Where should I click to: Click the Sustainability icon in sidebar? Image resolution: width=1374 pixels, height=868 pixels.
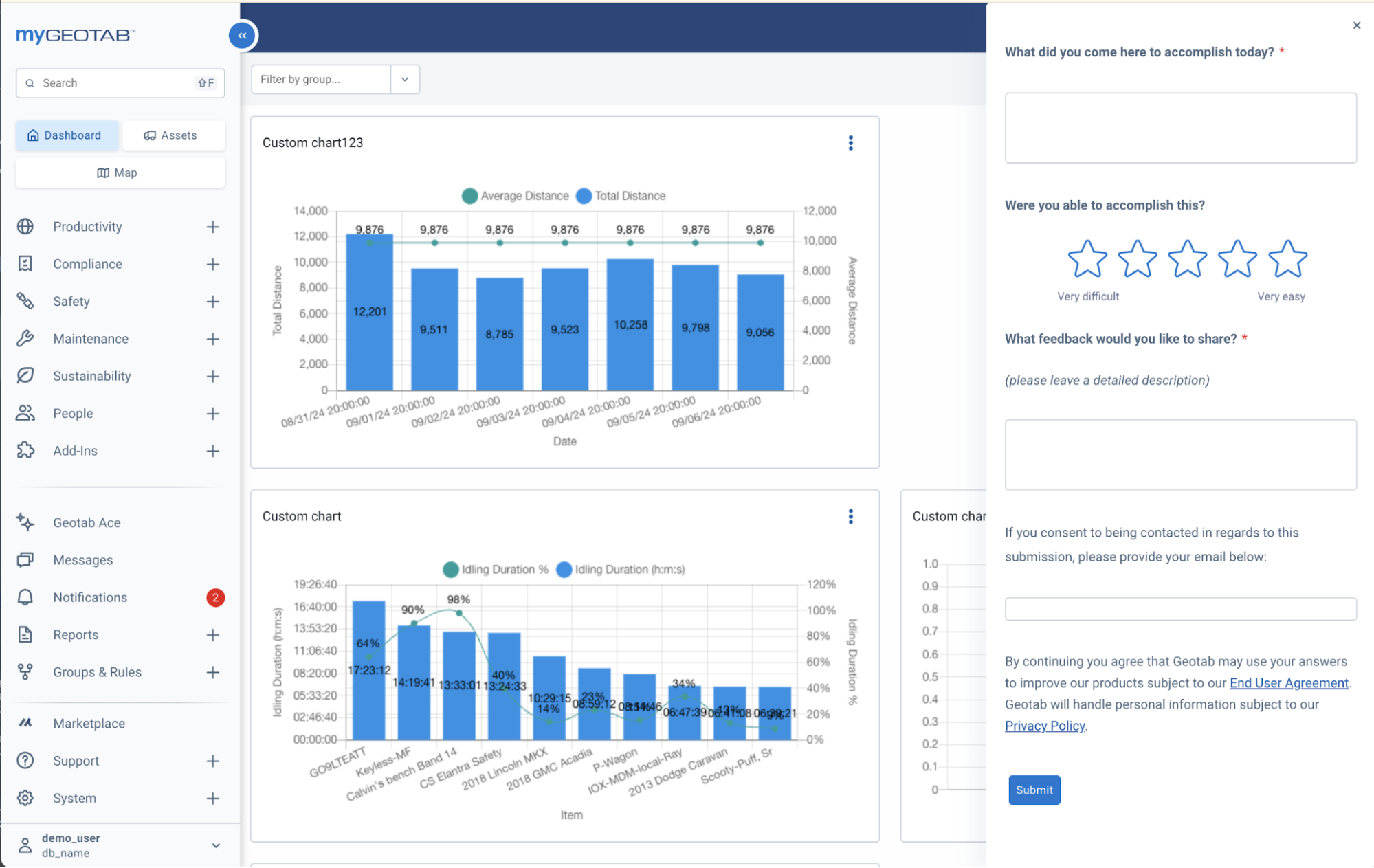(x=25, y=375)
